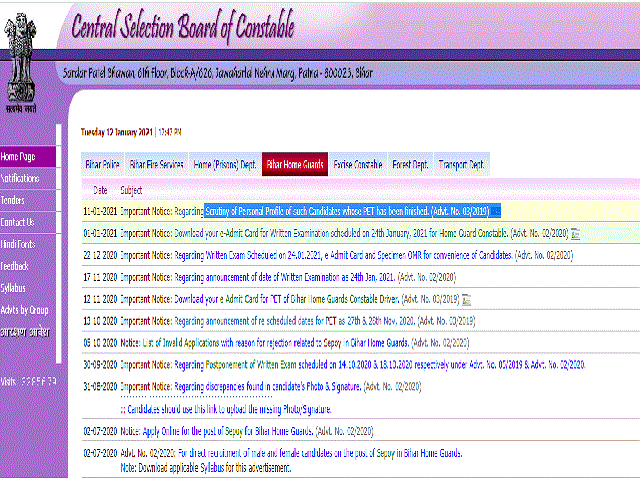Open admit card icon beside 01-01-2021 notice
This screenshot has width=640, height=480.
click(575, 233)
